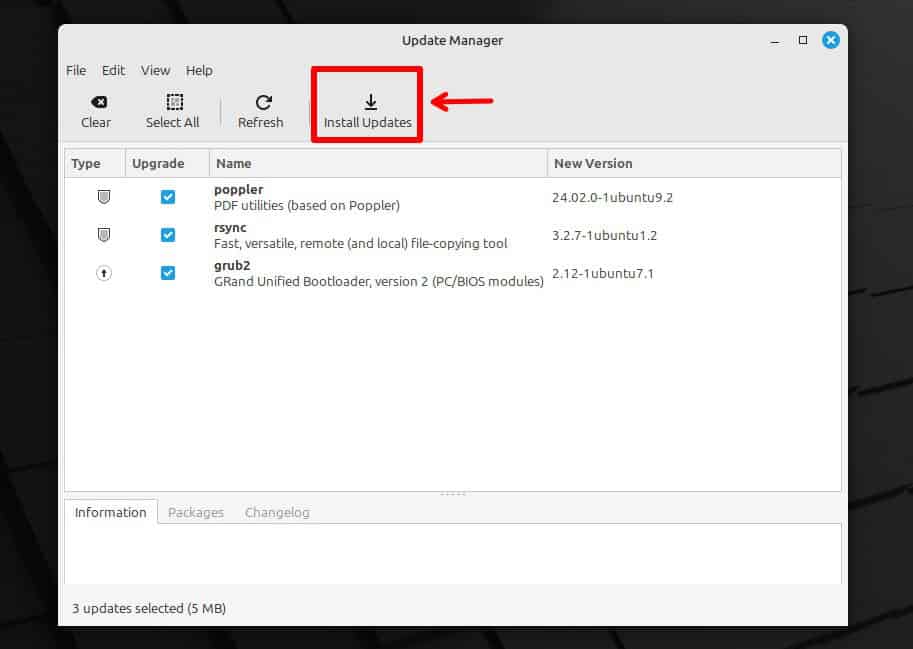Click the shield icon next to rsync
Viewport: 913px width, 649px height.
click(103, 234)
